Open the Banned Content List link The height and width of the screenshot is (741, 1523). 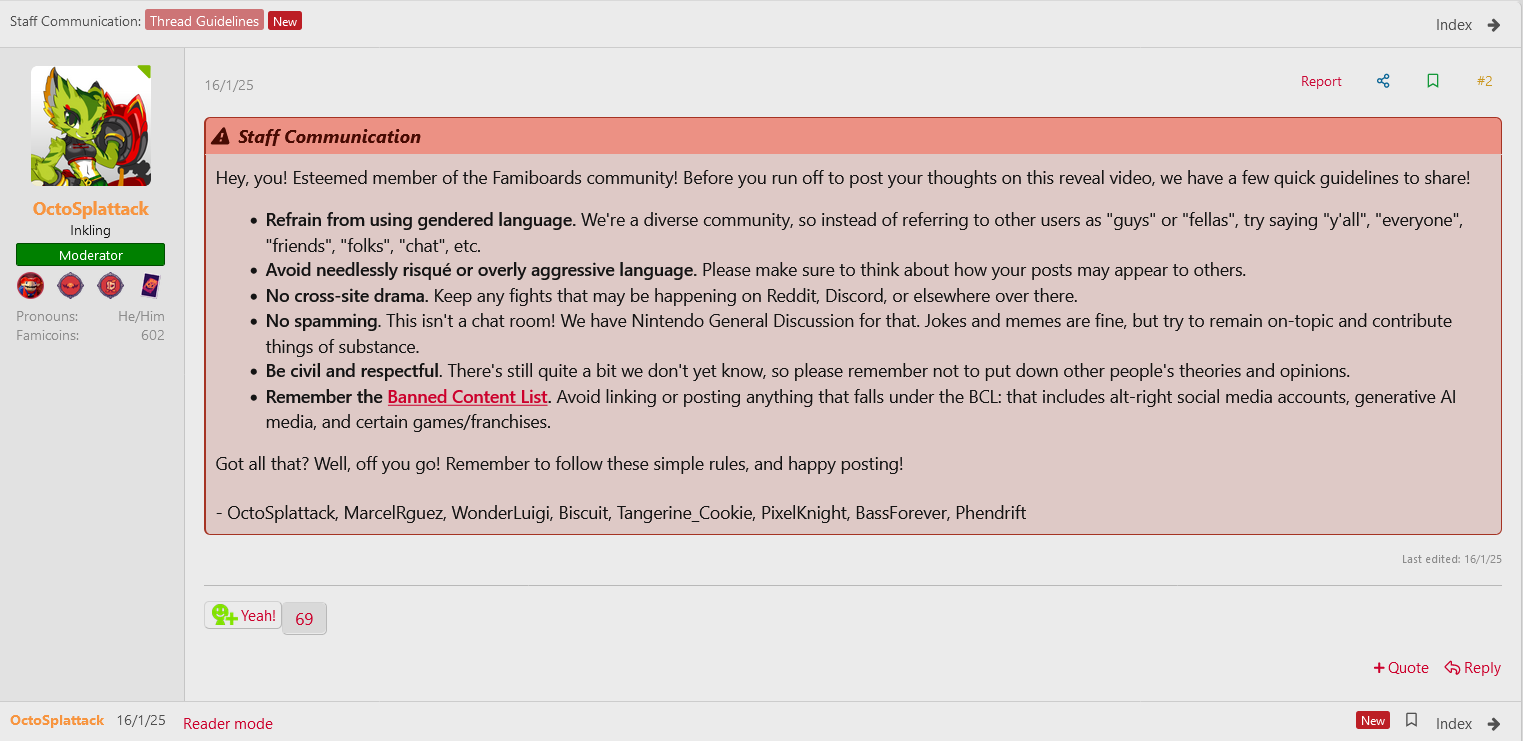pos(467,397)
